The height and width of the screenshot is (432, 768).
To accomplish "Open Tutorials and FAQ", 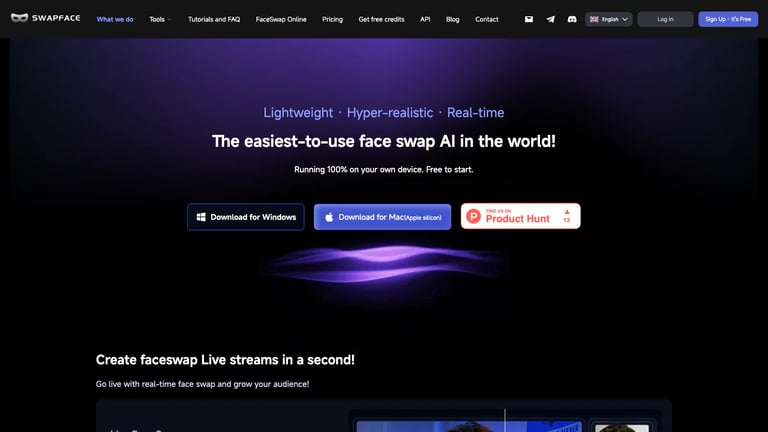I will (214, 19).
